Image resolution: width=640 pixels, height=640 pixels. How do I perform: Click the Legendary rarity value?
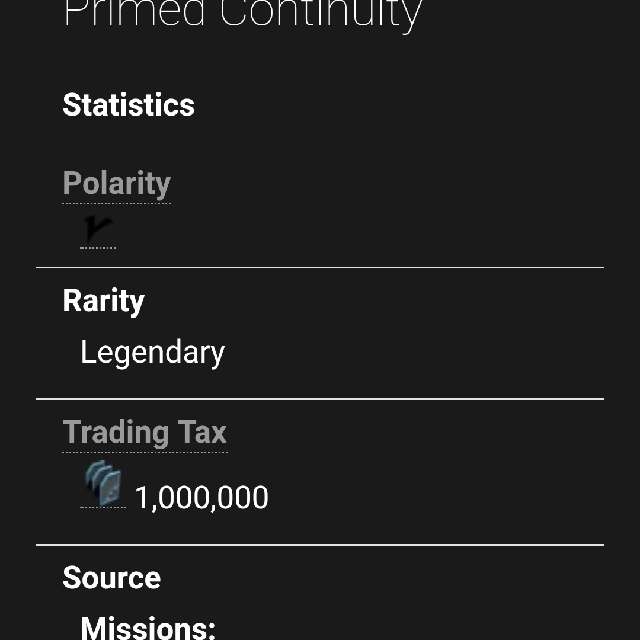[152, 352]
